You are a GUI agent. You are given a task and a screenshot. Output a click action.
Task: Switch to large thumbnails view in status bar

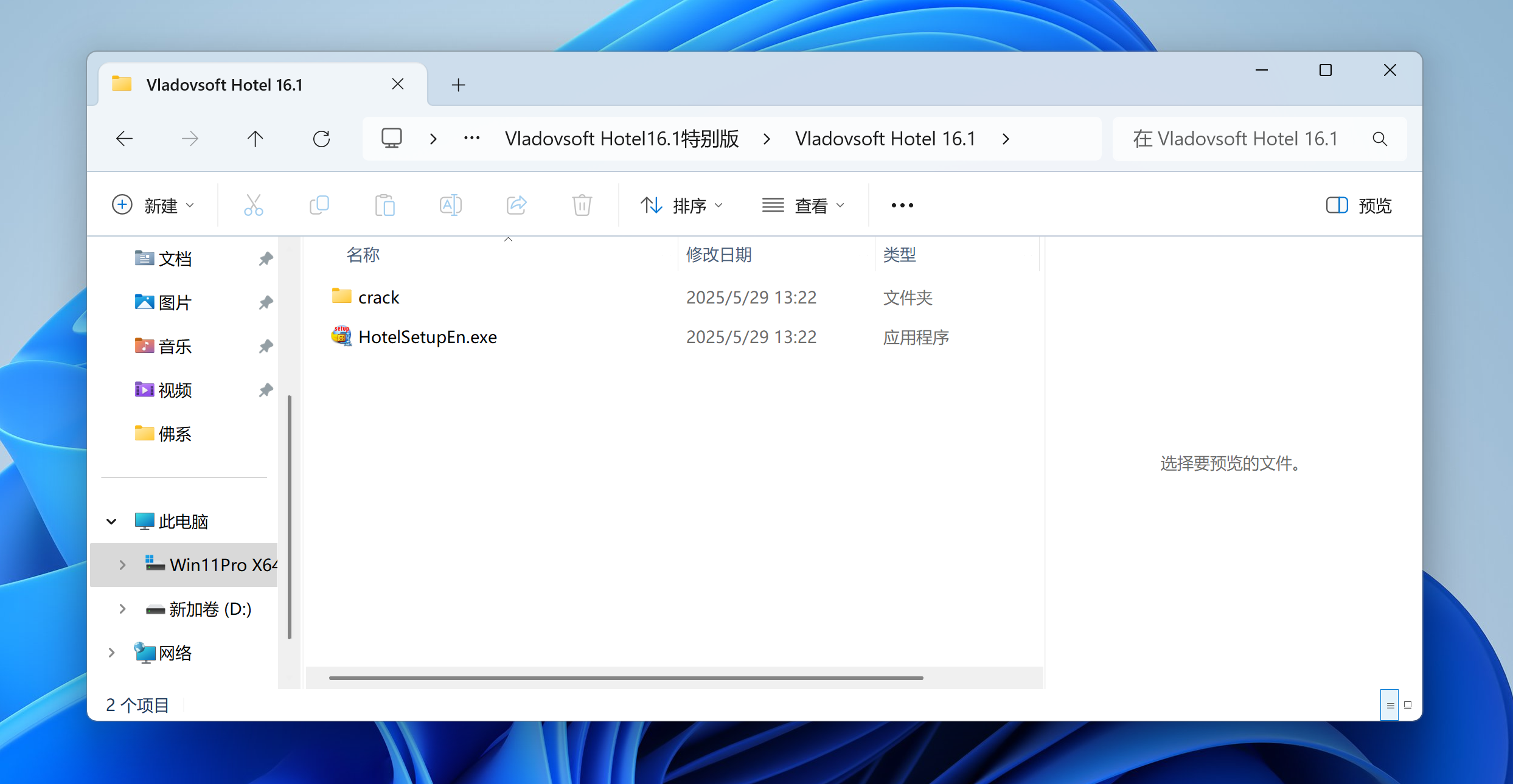[x=1408, y=706]
